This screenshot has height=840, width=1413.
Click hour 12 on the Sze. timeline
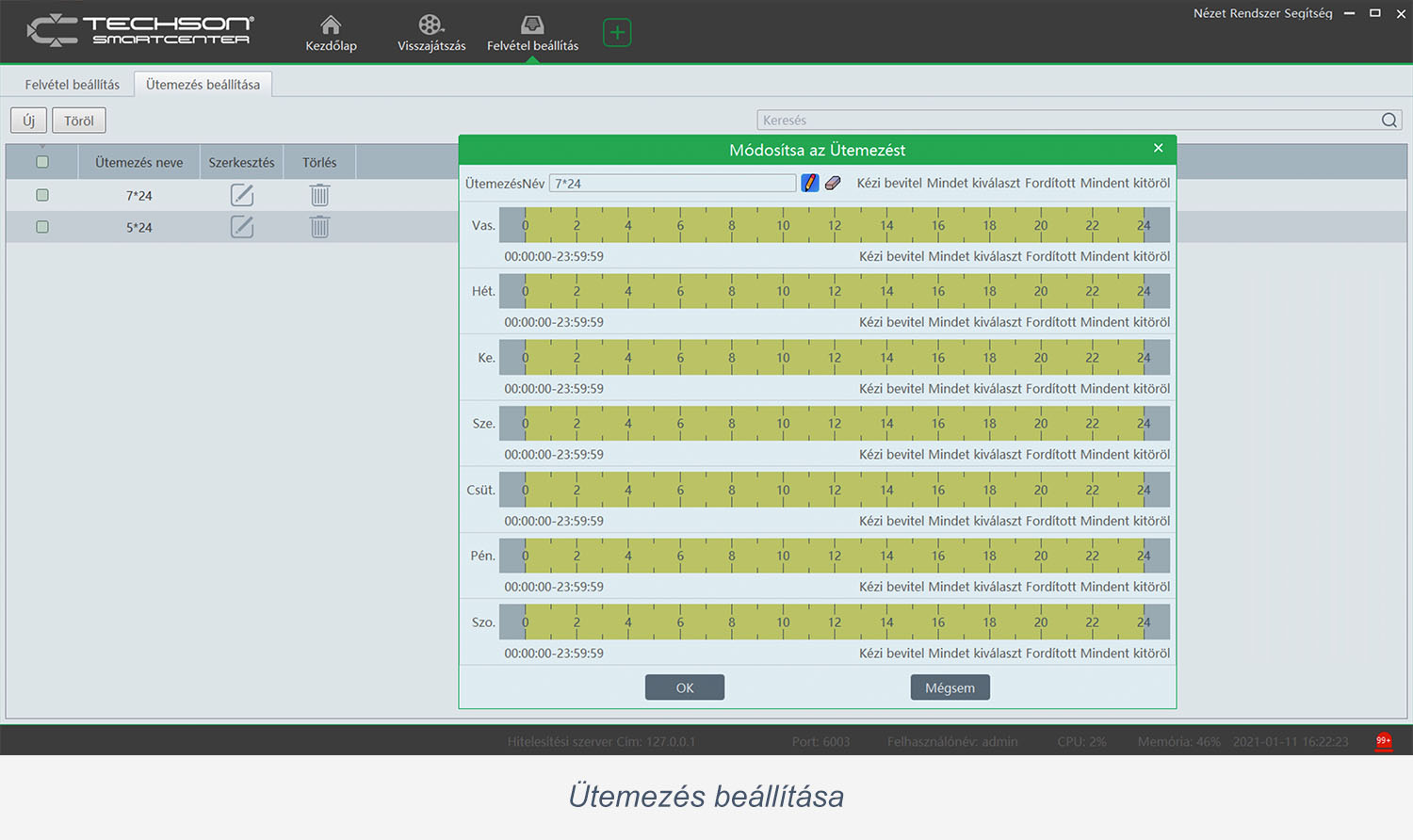[x=835, y=424]
